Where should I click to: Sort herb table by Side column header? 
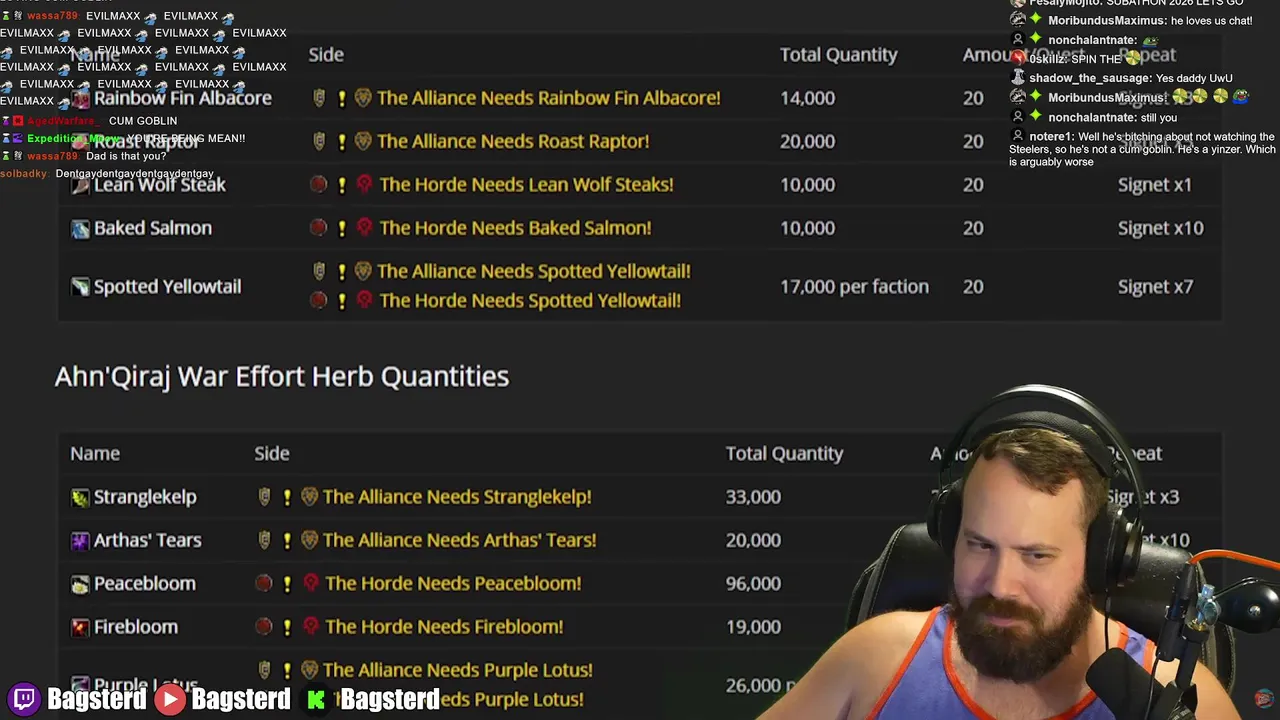click(272, 454)
